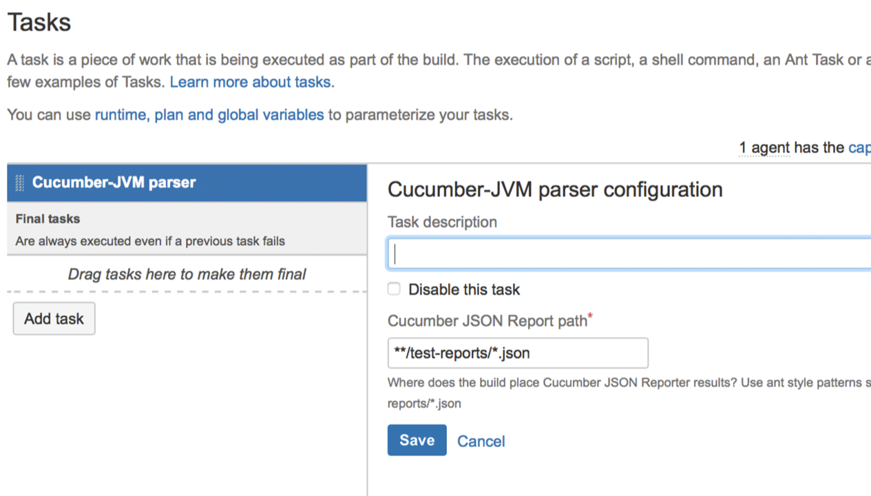
Task: Click the partially visible capability link after '1 agent has the'
Action: (x=859, y=148)
